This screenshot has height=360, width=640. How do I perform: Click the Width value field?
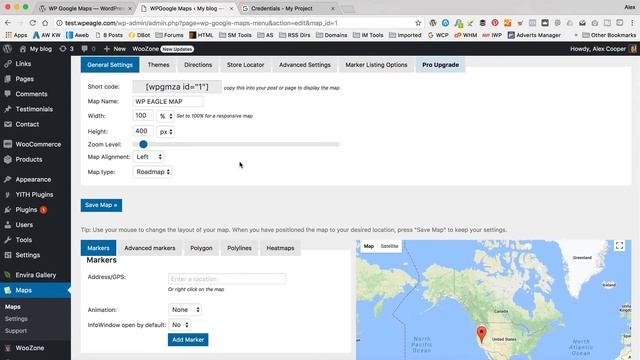tap(143, 116)
